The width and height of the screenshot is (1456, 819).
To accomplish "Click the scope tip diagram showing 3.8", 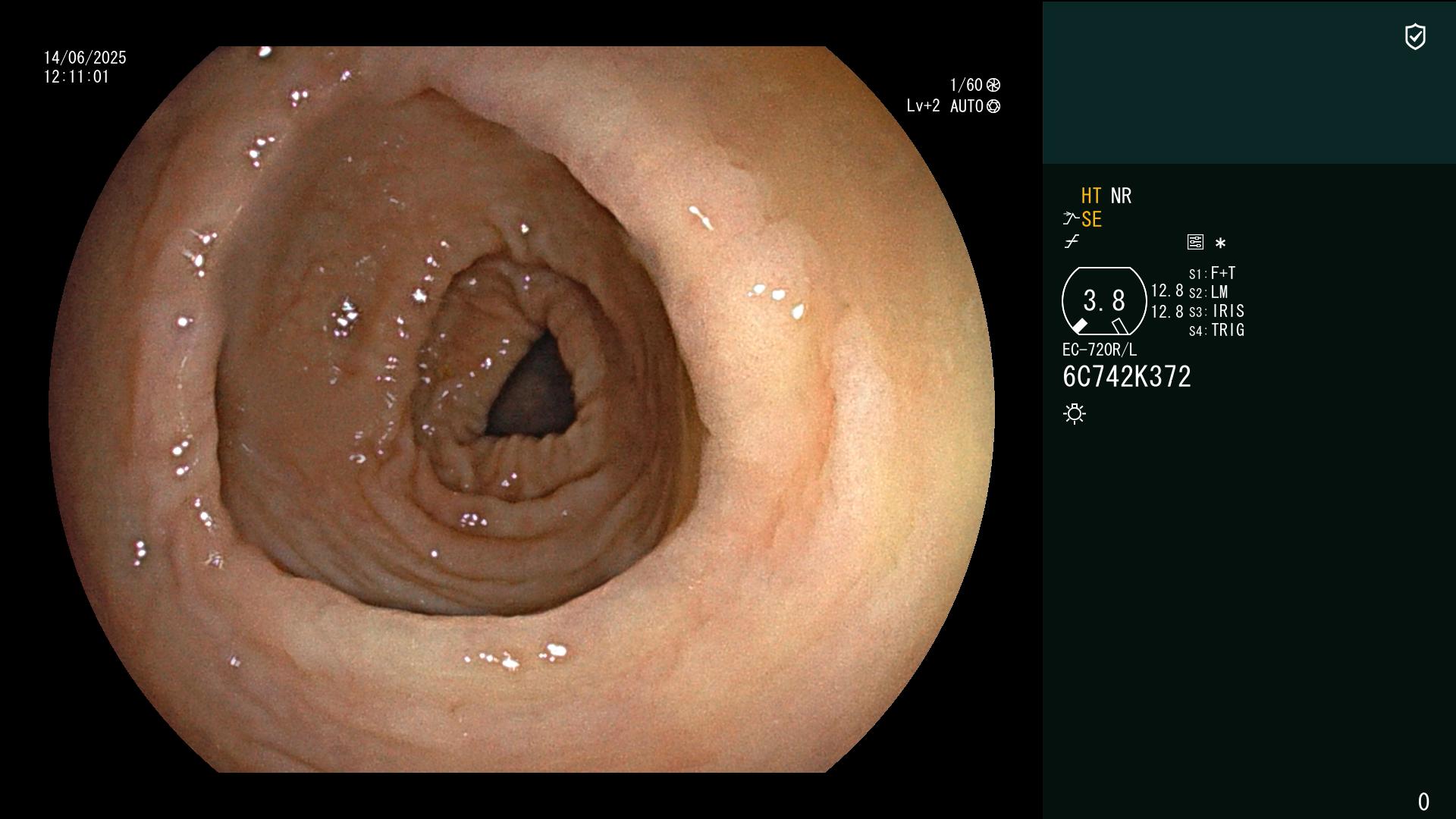I will click(x=1104, y=301).
